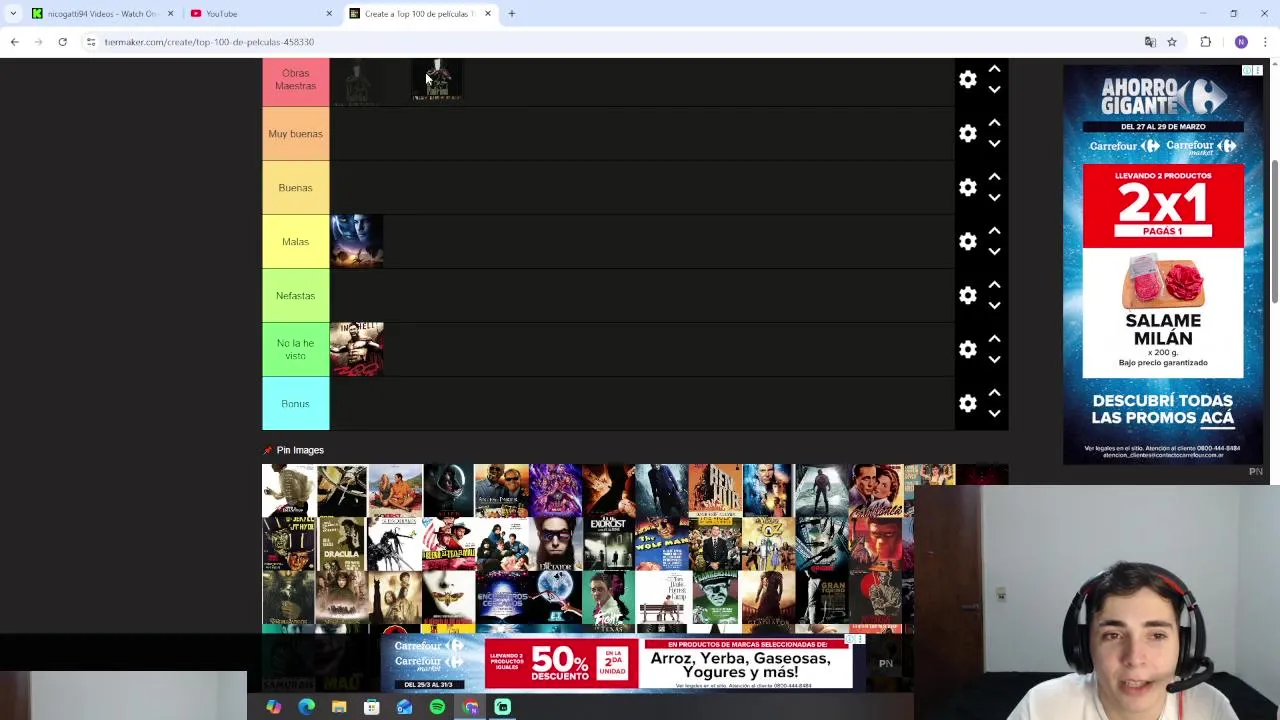
Task: Move Nefastas row up with arrow
Action: tap(994, 285)
